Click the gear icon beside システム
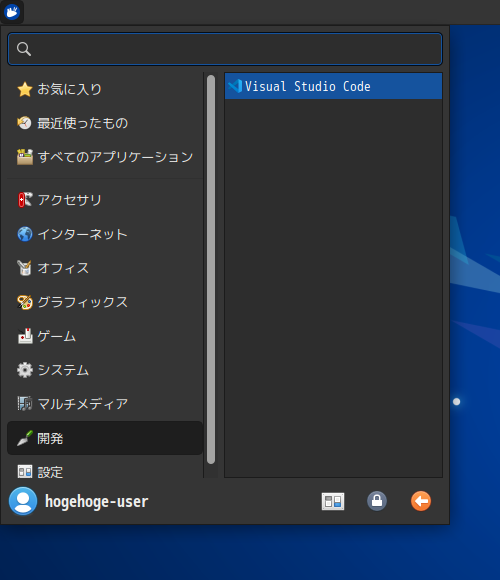The width and height of the screenshot is (500, 580). (25, 370)
